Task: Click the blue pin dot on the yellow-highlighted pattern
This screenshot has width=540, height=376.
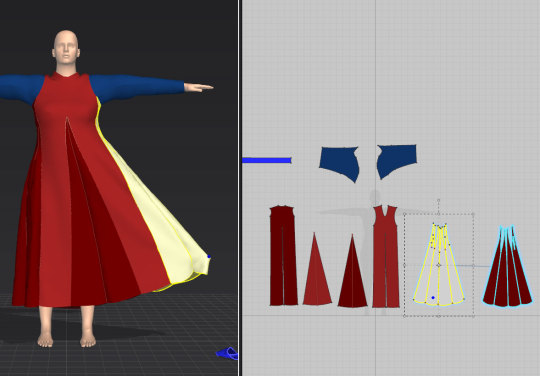Action: pos(433,297)
